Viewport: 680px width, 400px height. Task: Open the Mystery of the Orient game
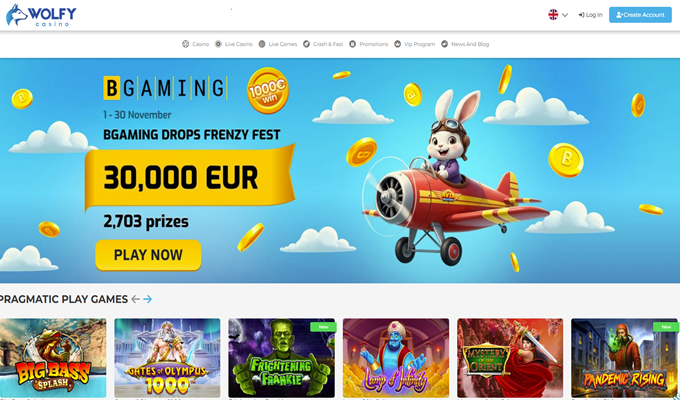coord(510,358)
